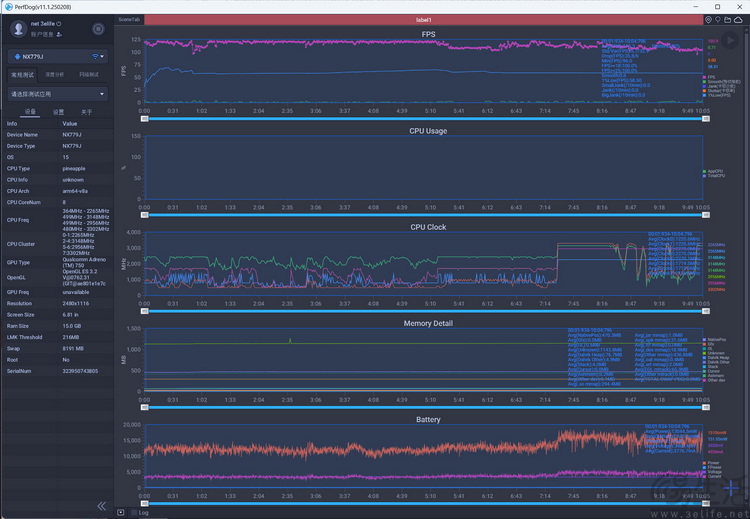
Task: Collapse the left panel with double chevron
Action: [x=102, y=506]
